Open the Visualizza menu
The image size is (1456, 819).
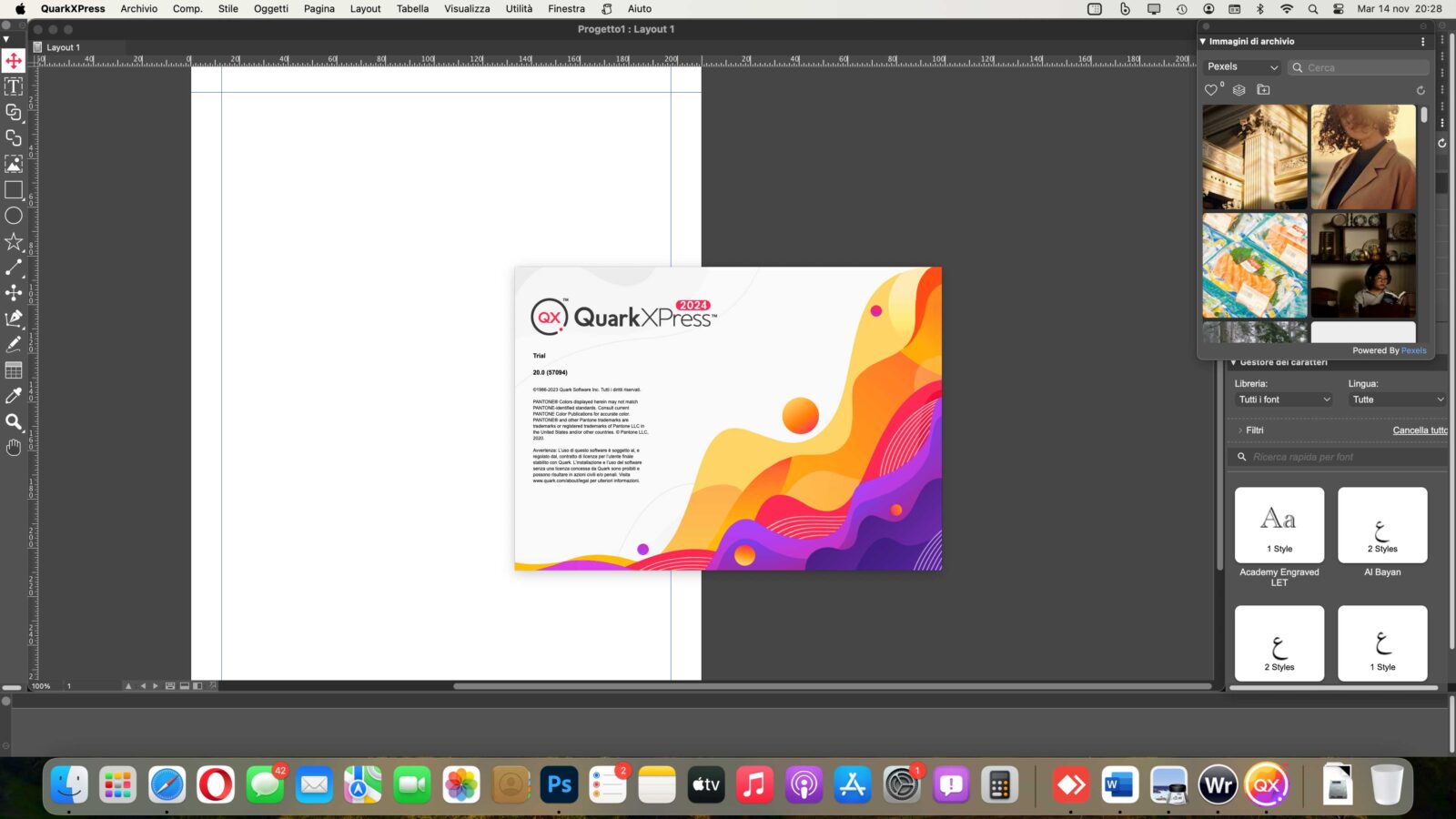466,8
